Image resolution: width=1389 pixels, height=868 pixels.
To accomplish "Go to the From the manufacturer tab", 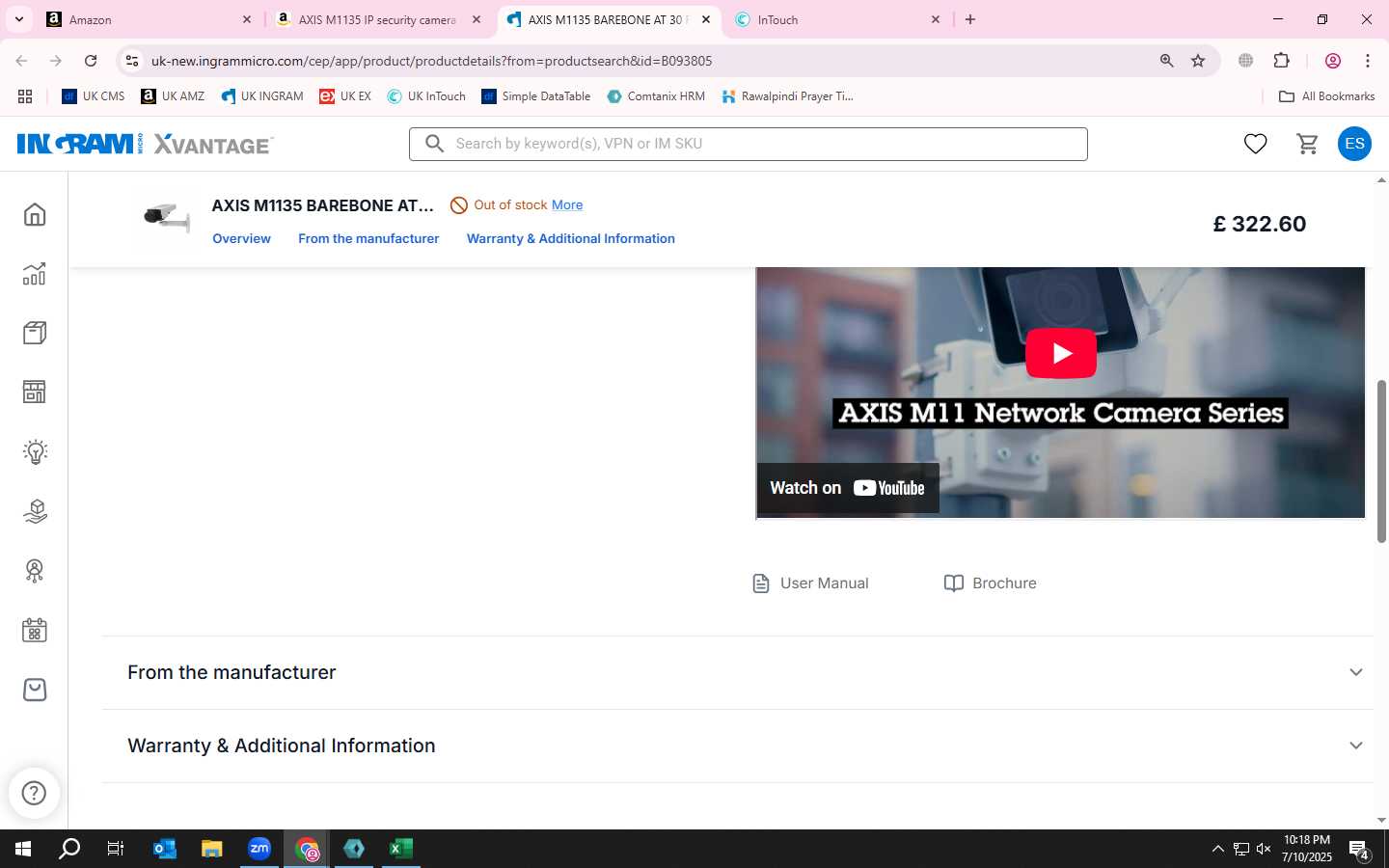I will 368,238.
